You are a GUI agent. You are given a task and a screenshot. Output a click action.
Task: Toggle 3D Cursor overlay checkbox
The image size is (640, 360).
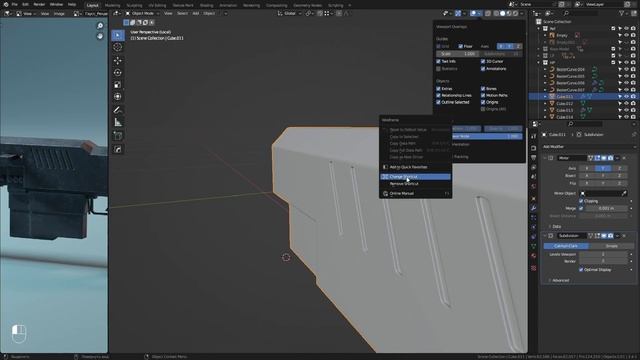483,62
